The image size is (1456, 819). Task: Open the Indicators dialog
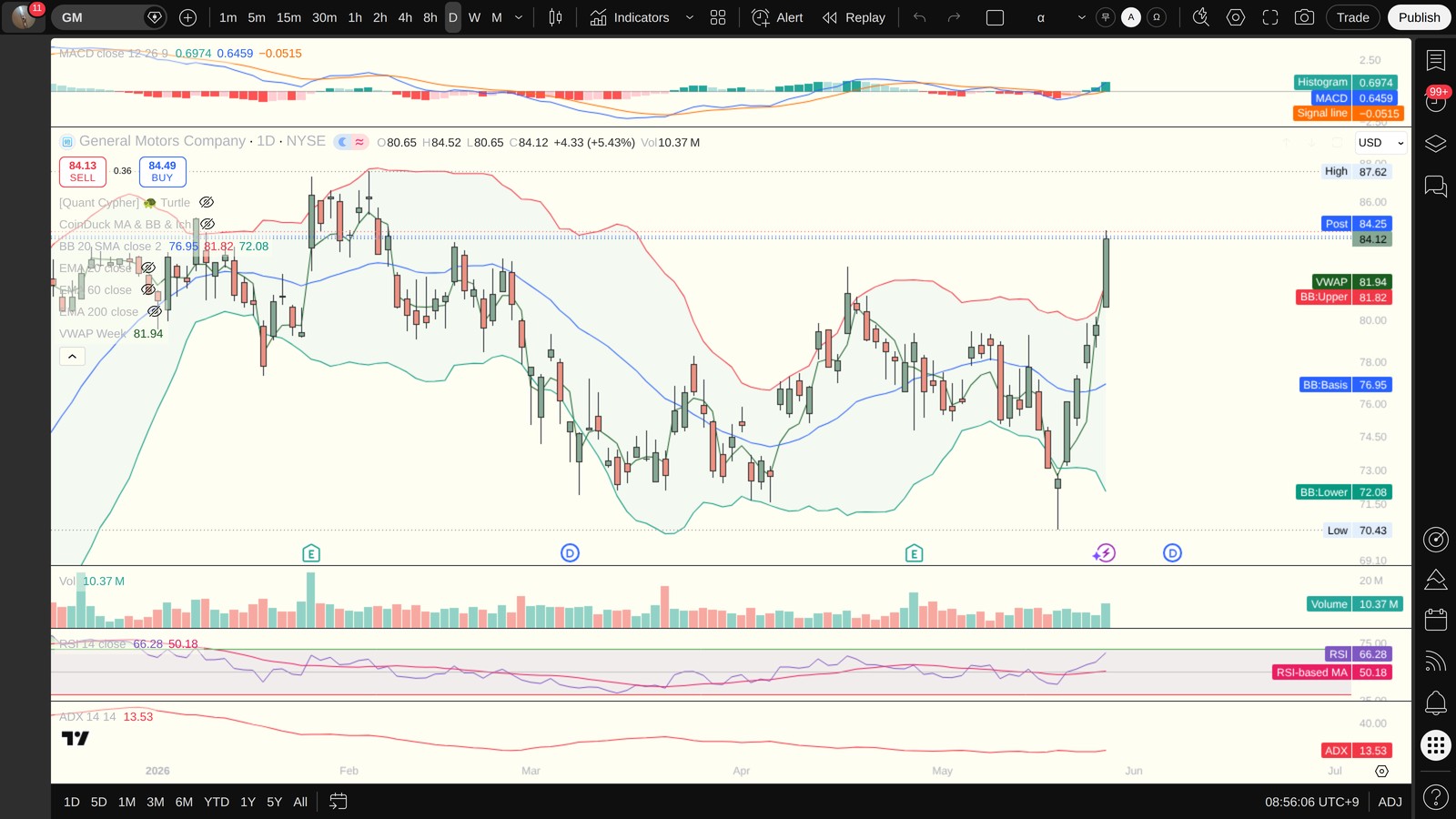point(629,17)
